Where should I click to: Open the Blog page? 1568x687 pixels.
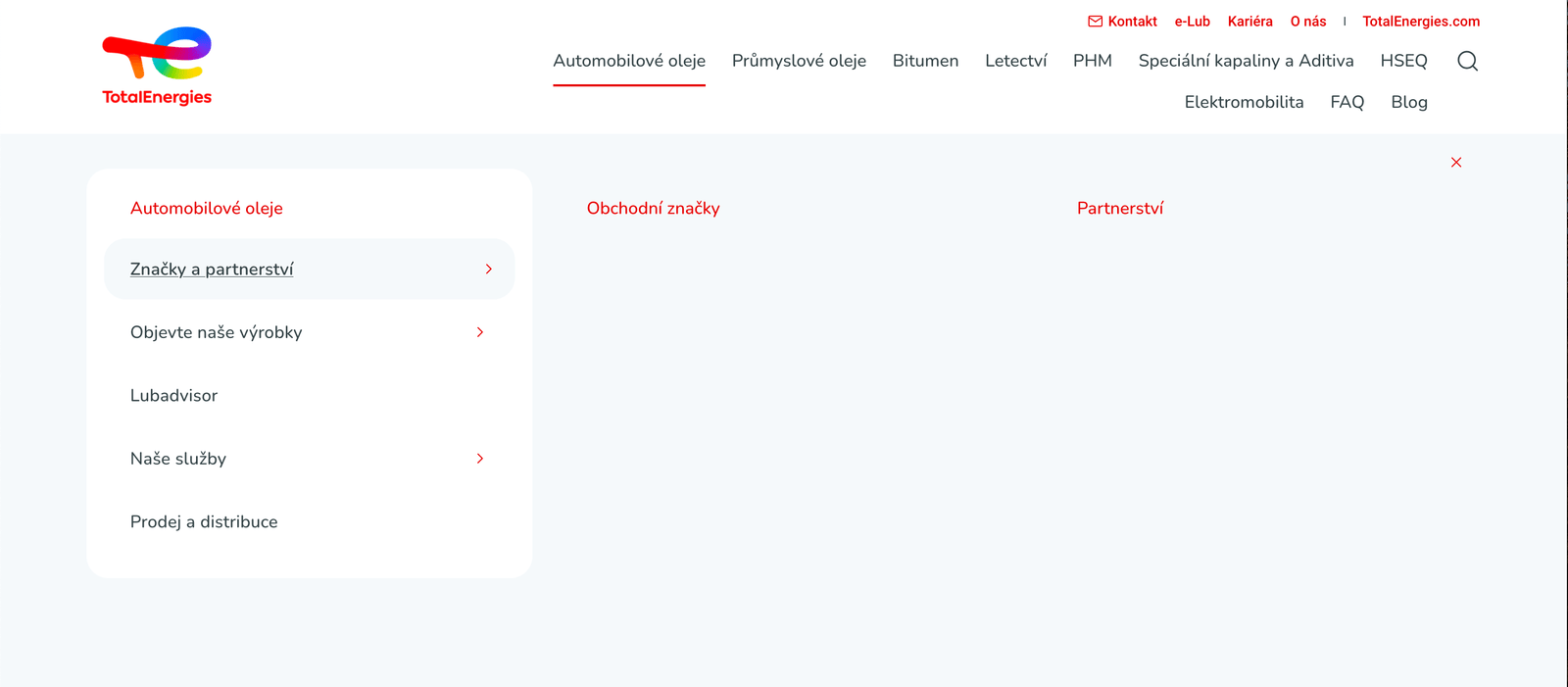(x=1409, y=102)
